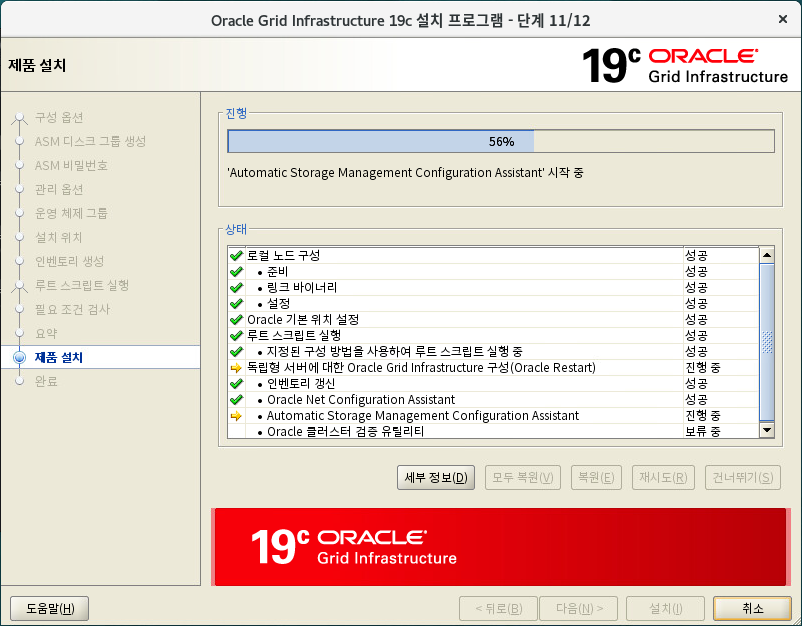Open 세부 정보(D) details button

pyautogui.click(x=436, y=477)
